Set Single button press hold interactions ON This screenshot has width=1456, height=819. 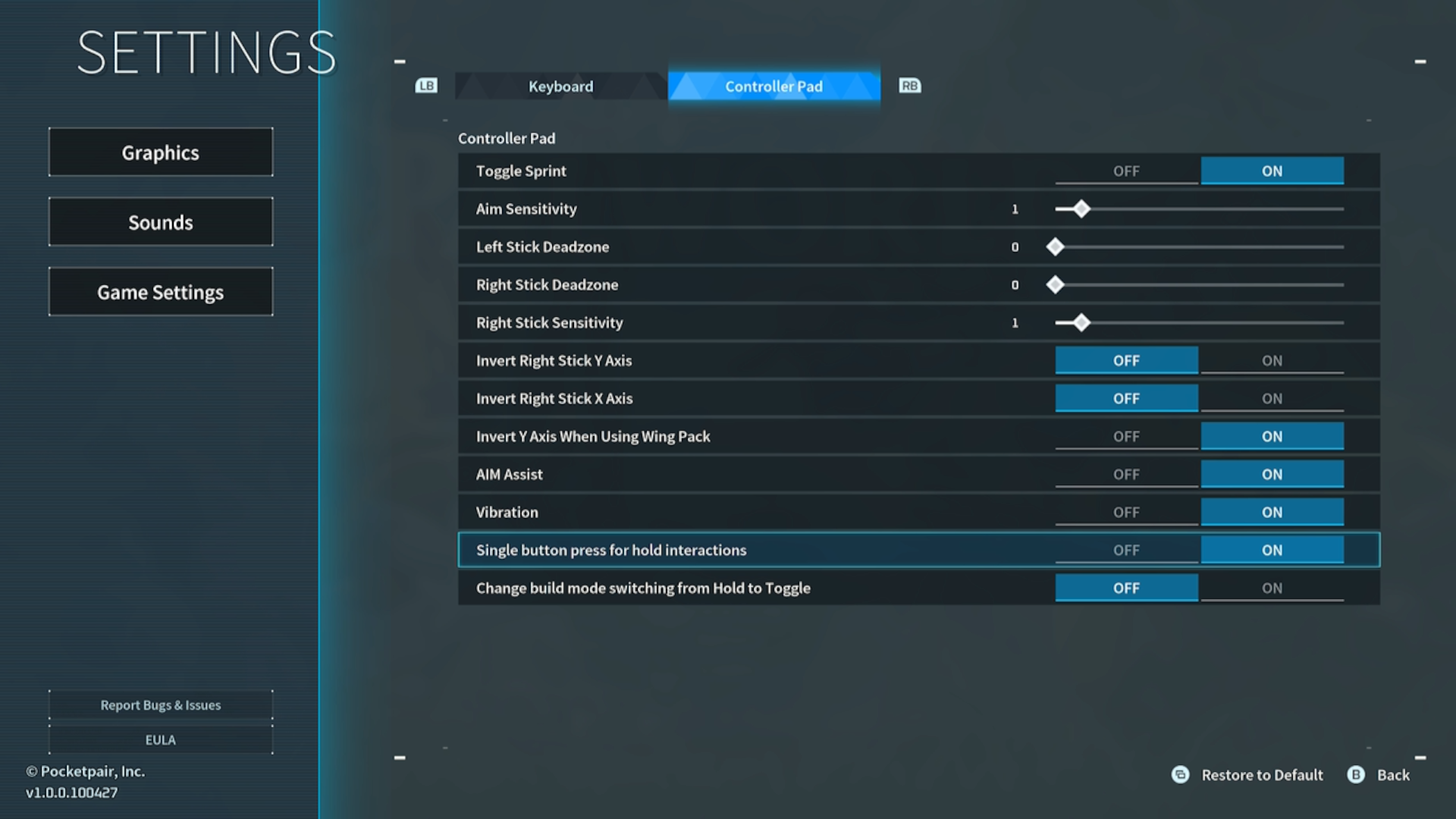coord(1272,550)
